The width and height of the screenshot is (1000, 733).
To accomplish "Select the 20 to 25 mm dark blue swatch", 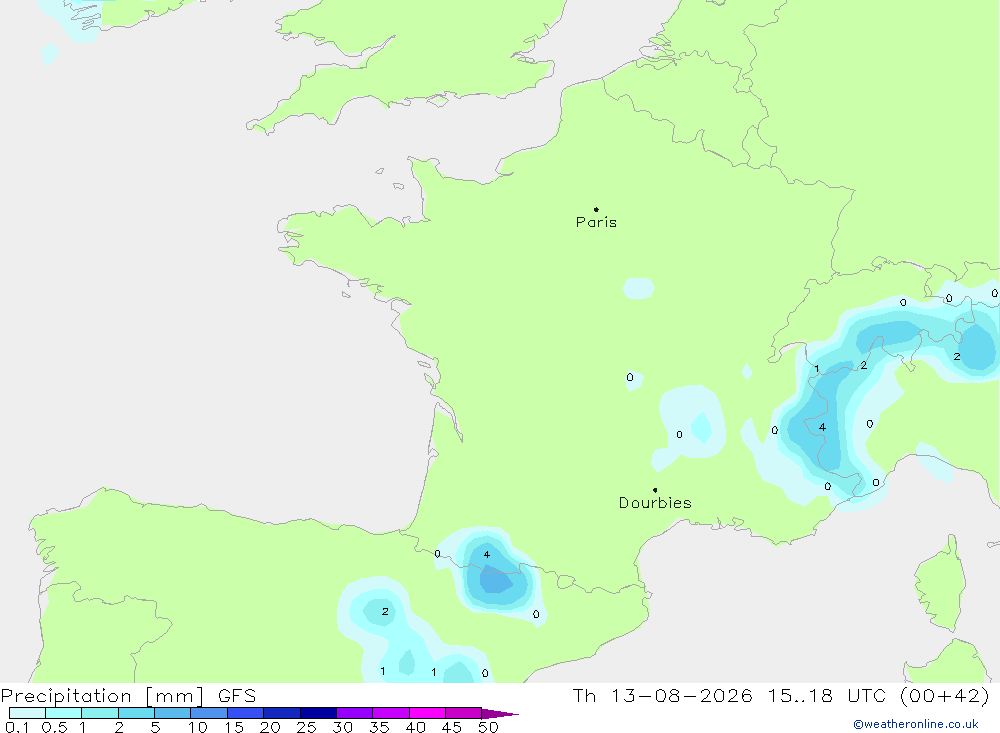I will [281, 713].
